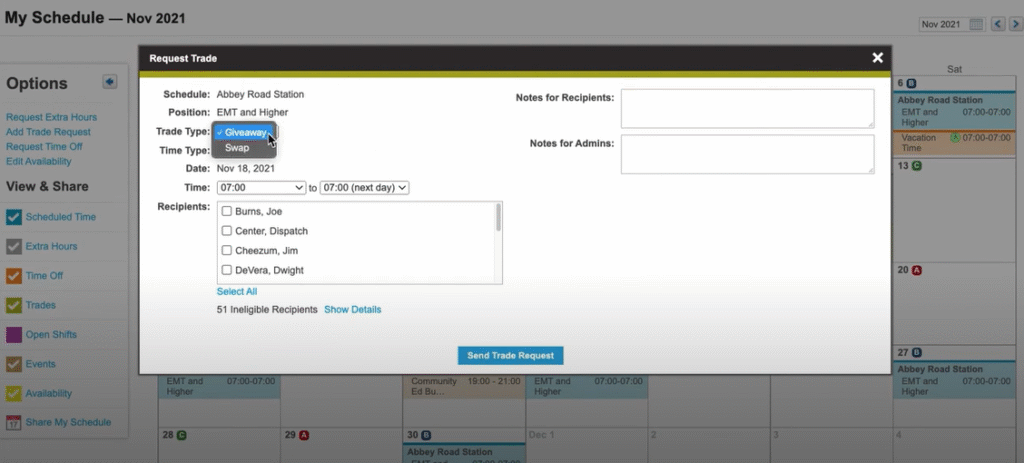
Task: Click the recipients list scrollbar
Action: 499,217
